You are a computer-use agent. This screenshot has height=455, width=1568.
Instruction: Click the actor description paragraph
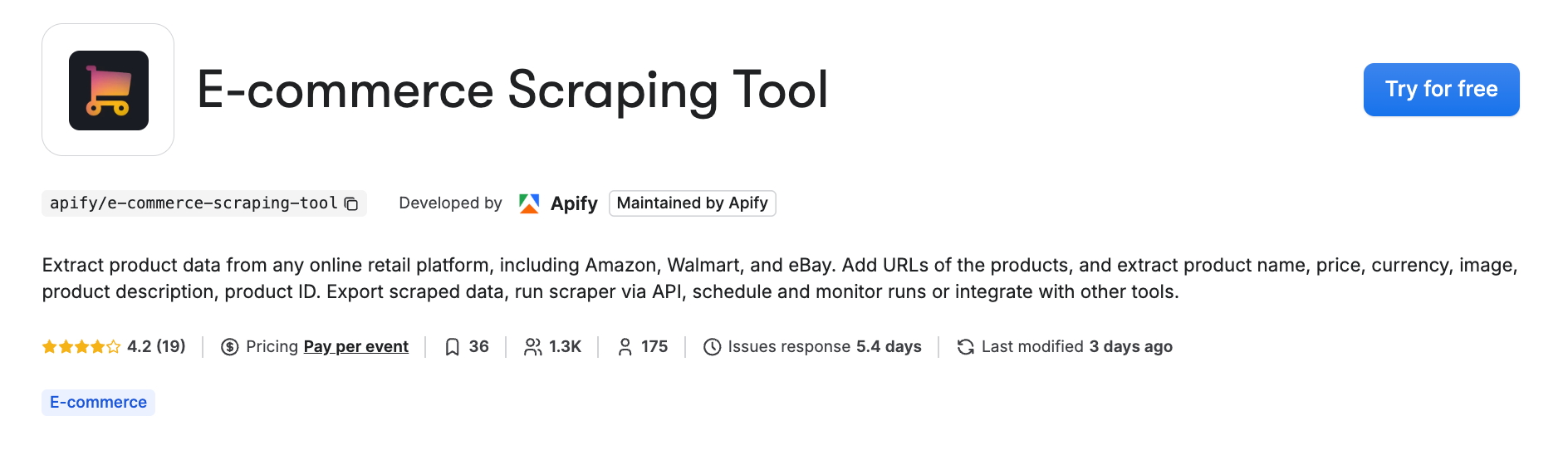(780, 278)
